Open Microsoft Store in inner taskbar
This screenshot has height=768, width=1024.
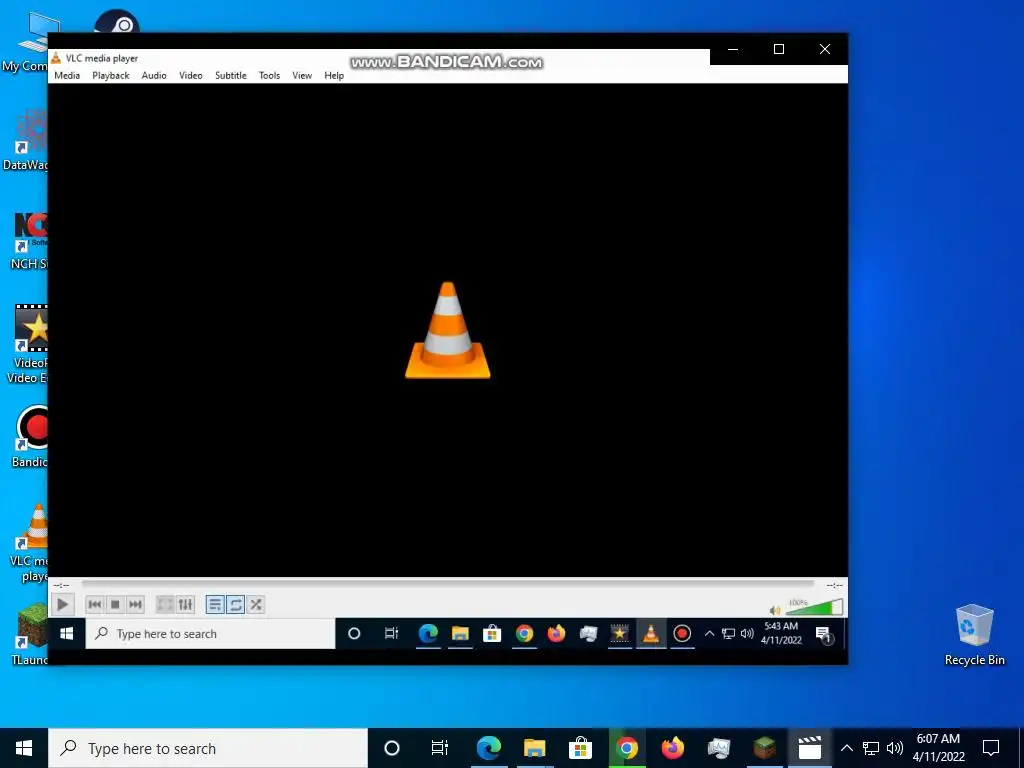tap(492, 633)
